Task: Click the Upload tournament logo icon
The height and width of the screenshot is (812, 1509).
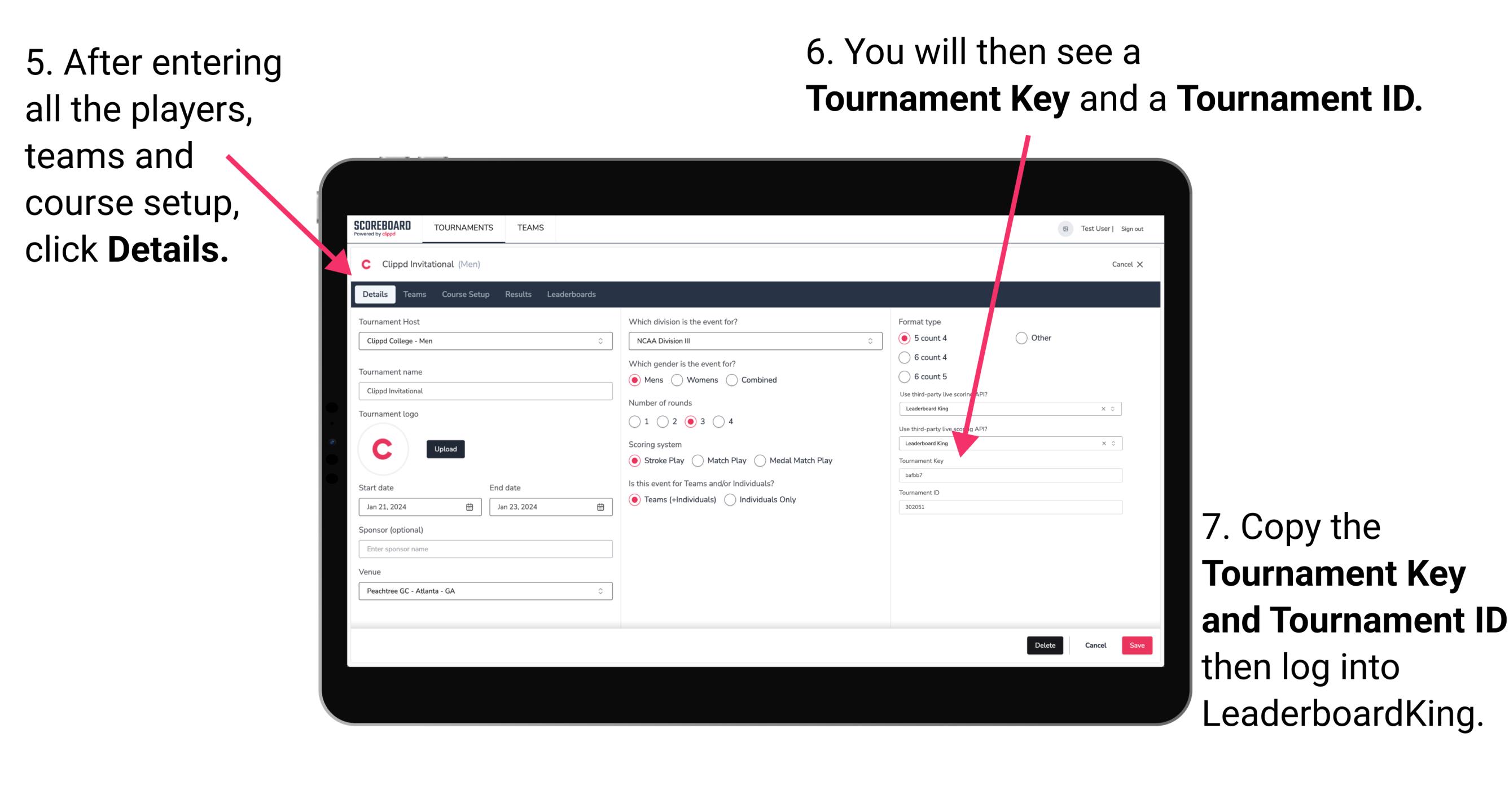Action: [x=447, y=449]
